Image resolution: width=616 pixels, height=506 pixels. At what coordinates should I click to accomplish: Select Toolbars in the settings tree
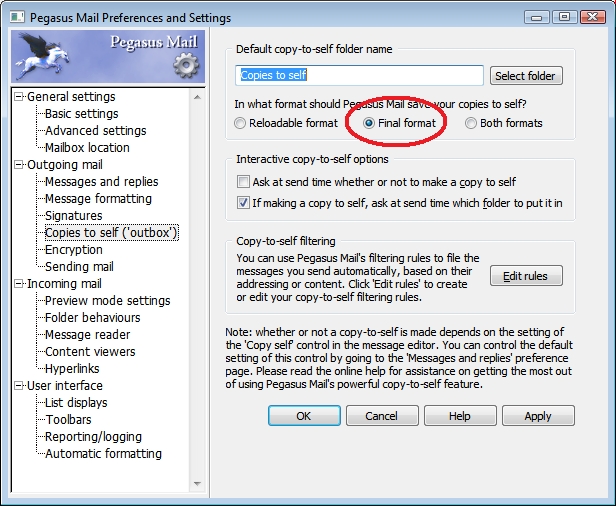pos(68,420)
